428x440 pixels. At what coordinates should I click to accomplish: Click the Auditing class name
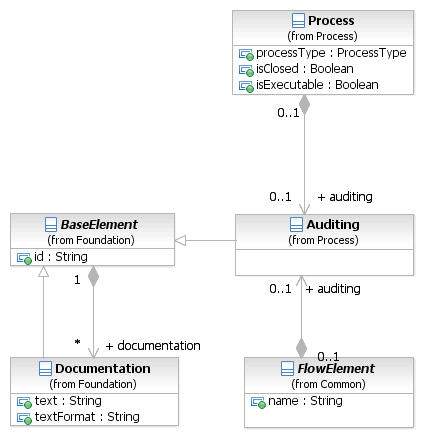333,225
